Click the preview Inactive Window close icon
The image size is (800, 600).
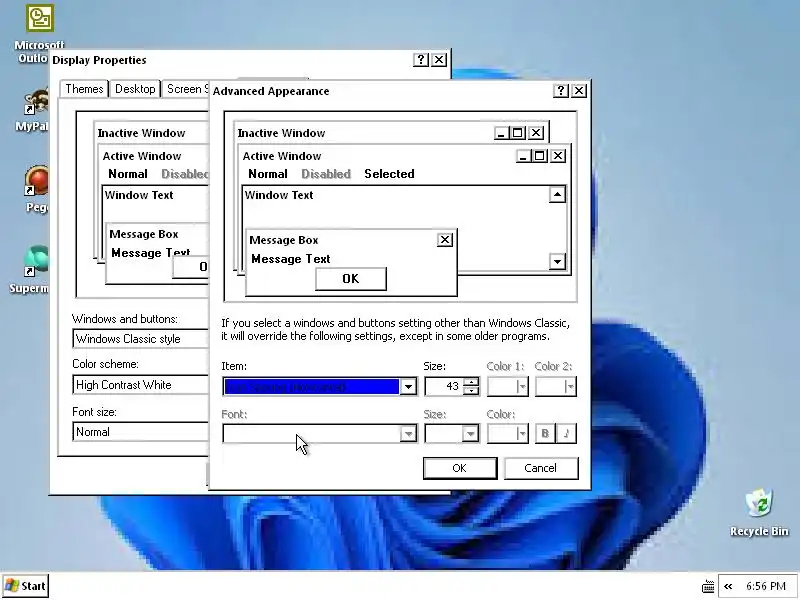(x=536, y=133)
